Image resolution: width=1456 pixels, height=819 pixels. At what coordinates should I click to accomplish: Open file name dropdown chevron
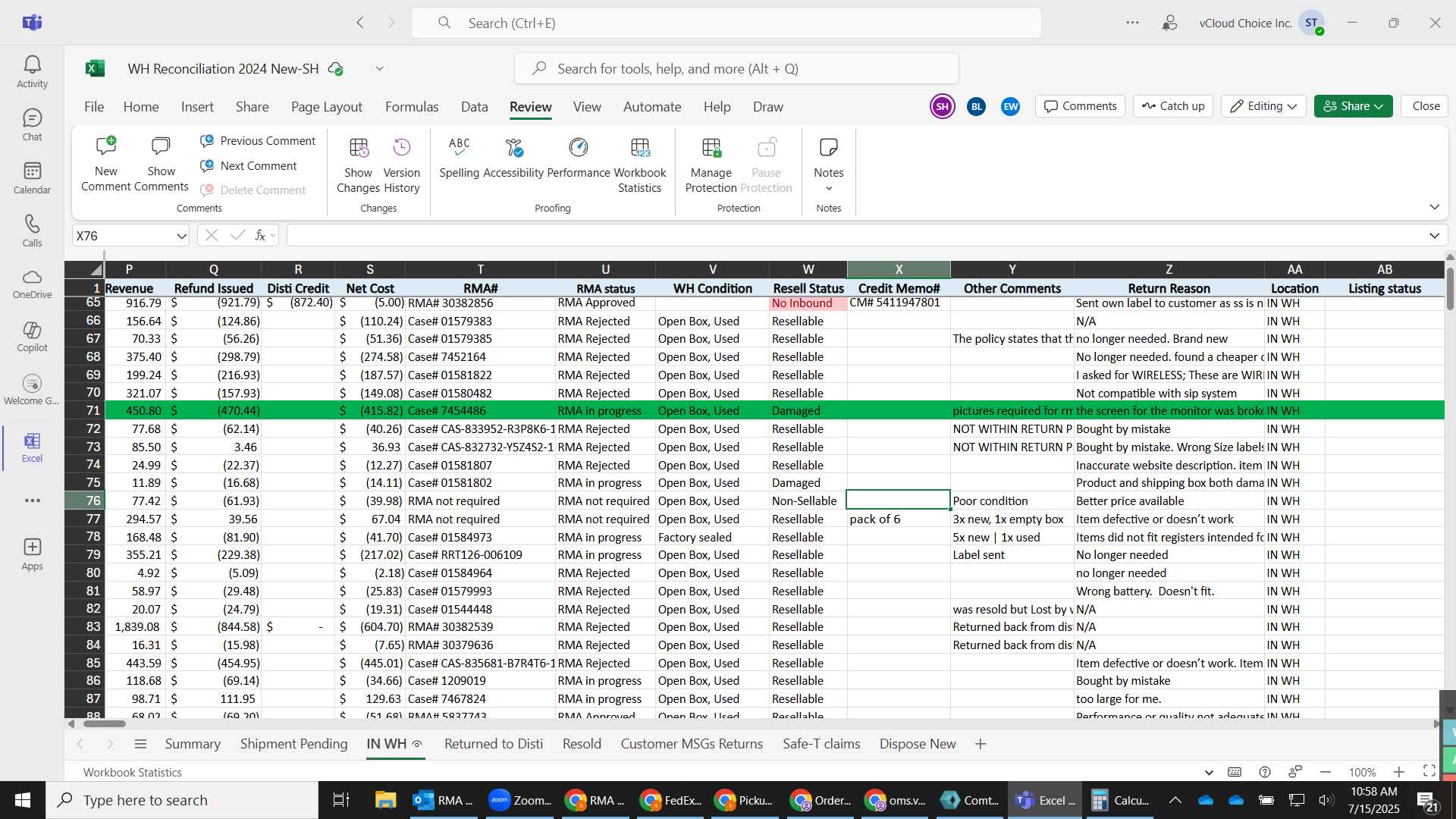click(x=379, y=69)
